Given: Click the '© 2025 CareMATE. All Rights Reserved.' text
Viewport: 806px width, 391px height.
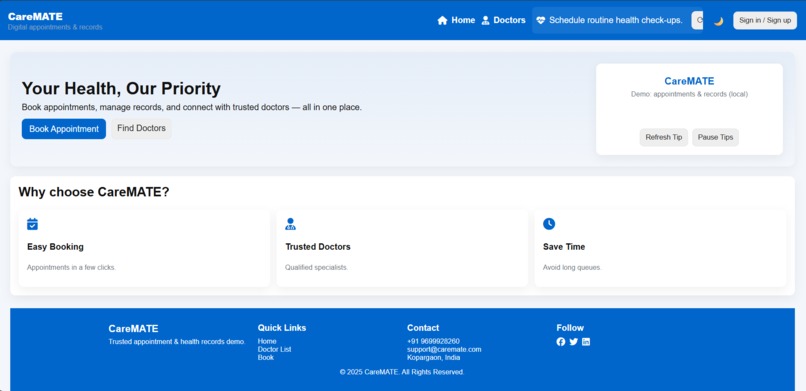Looking at the screenshot, I should point(402,372).
